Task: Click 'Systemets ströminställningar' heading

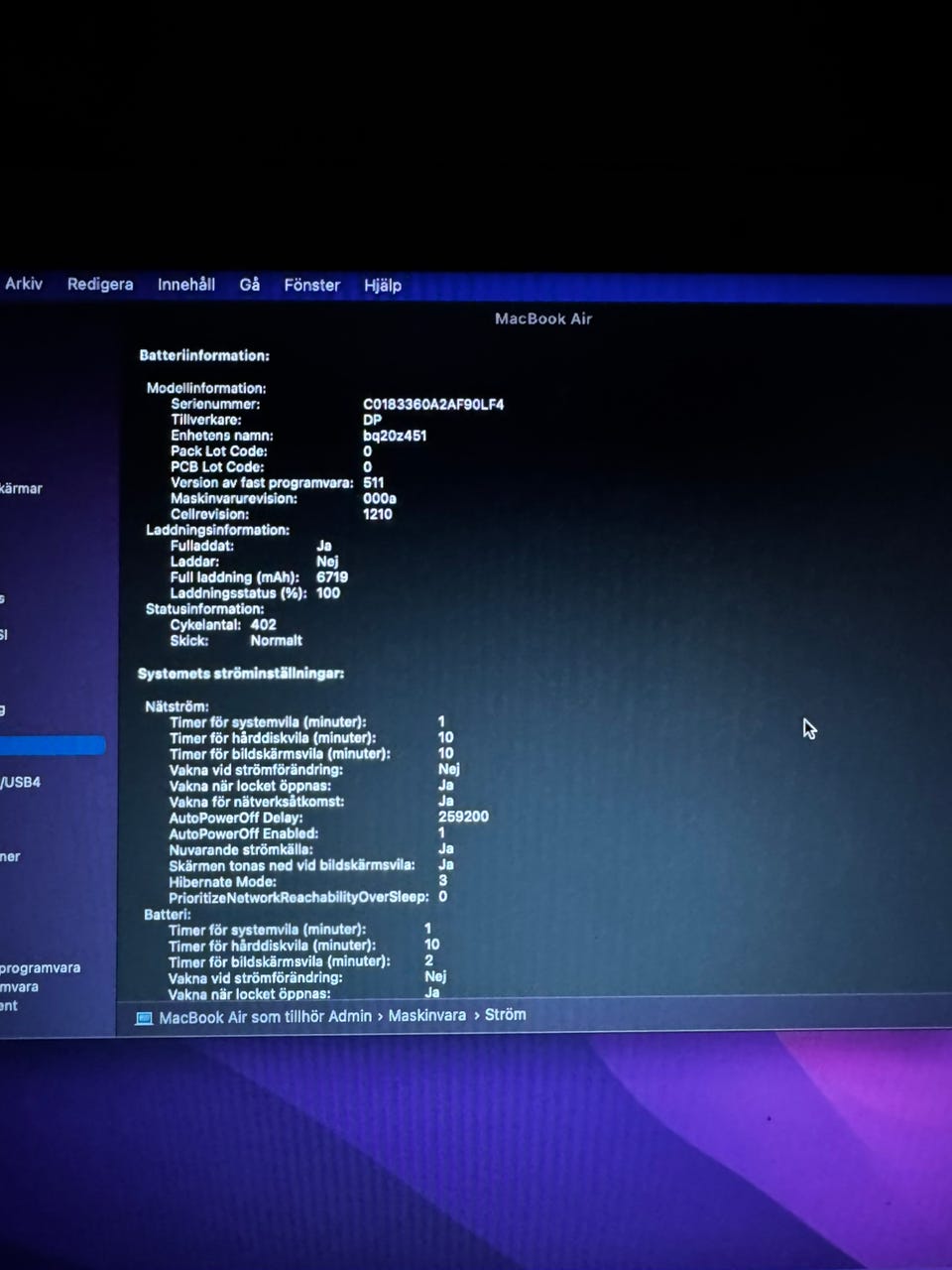Action: [x=241, y=674]
